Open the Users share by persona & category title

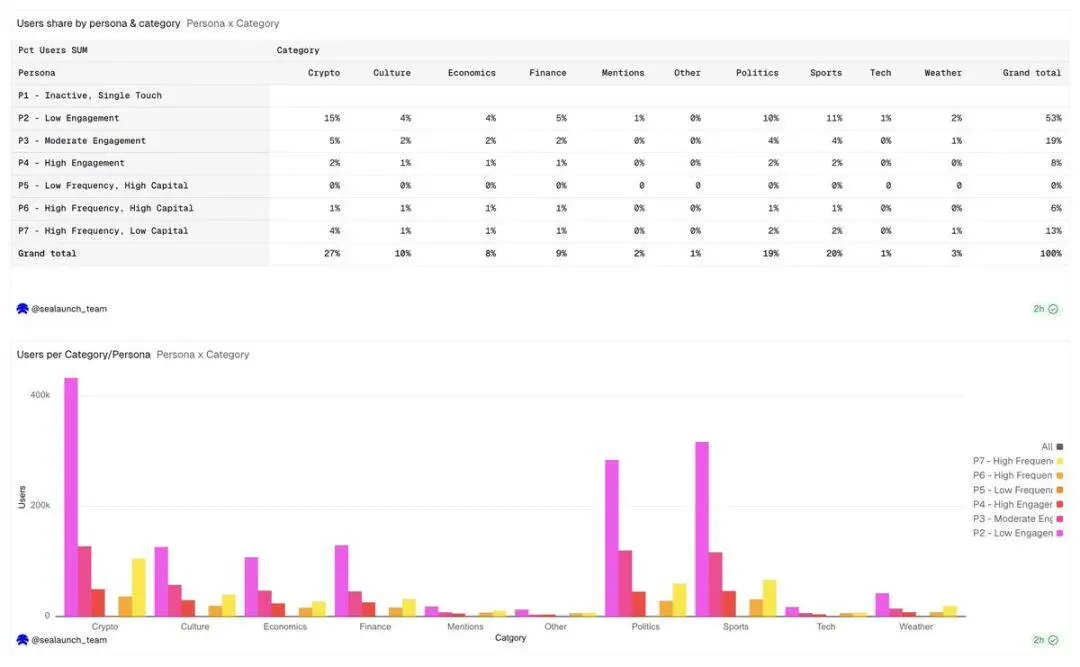(x=98, y=23)
